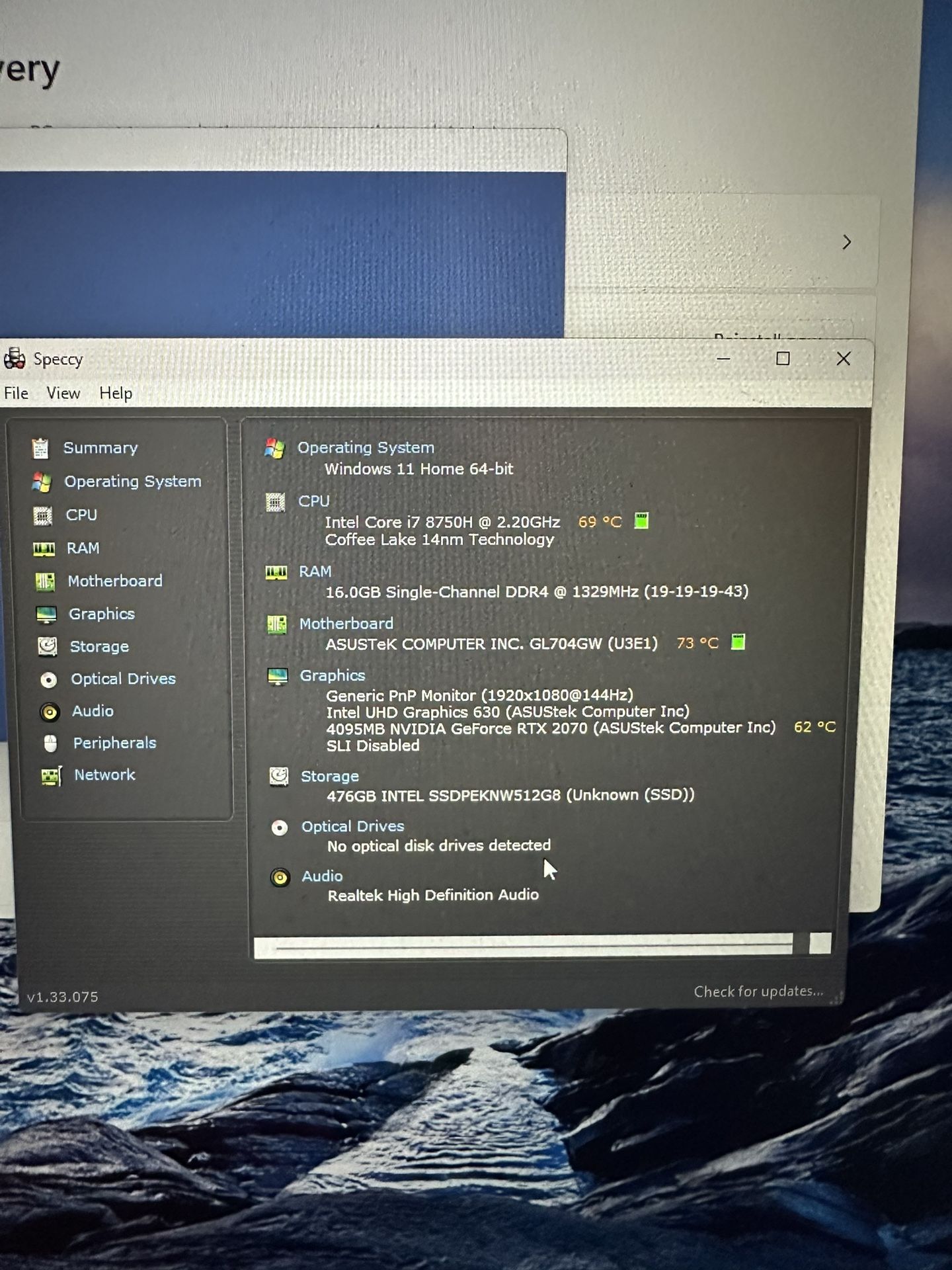
Task: Click green CPU temperature indicator icon
Action: click(641, 521)
